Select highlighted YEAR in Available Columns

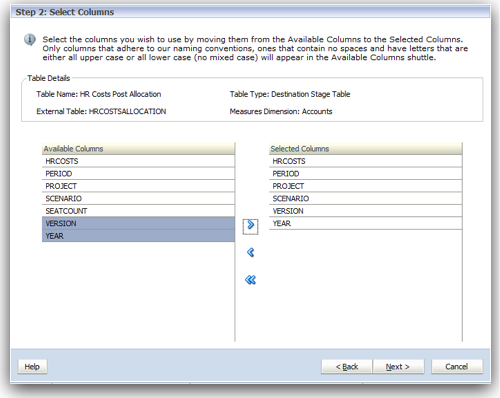coord(138,236)
